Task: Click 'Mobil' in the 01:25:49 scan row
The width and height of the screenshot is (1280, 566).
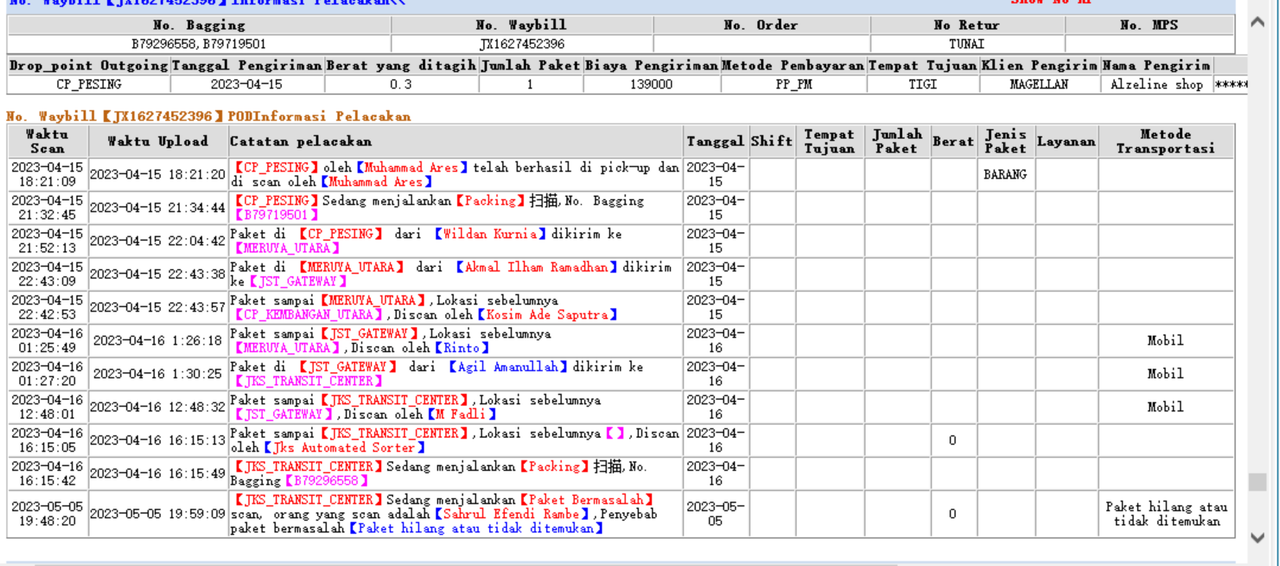Action: pos(1165,341)
